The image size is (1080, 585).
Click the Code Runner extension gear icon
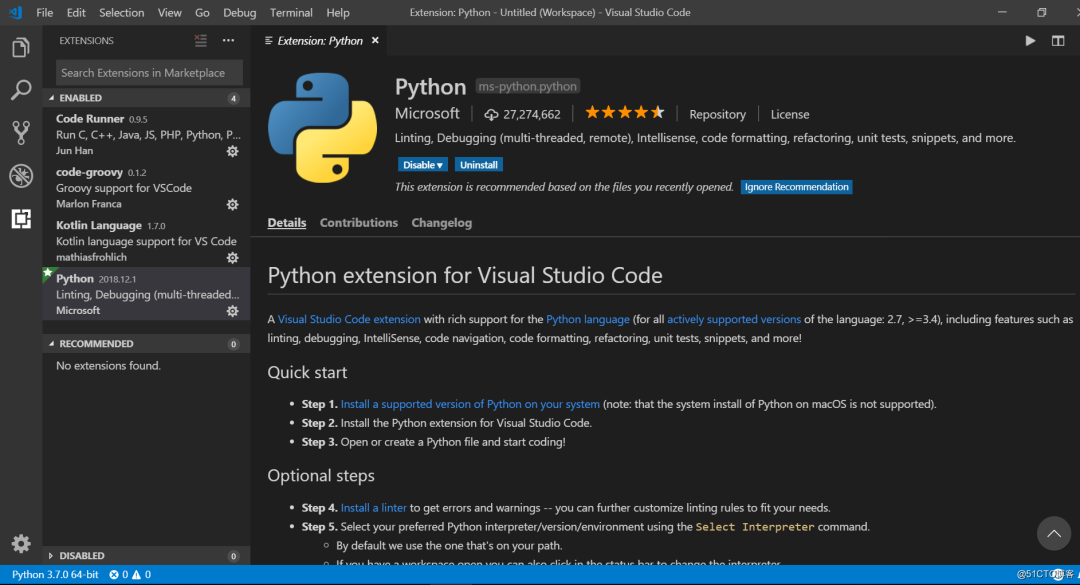232,151
